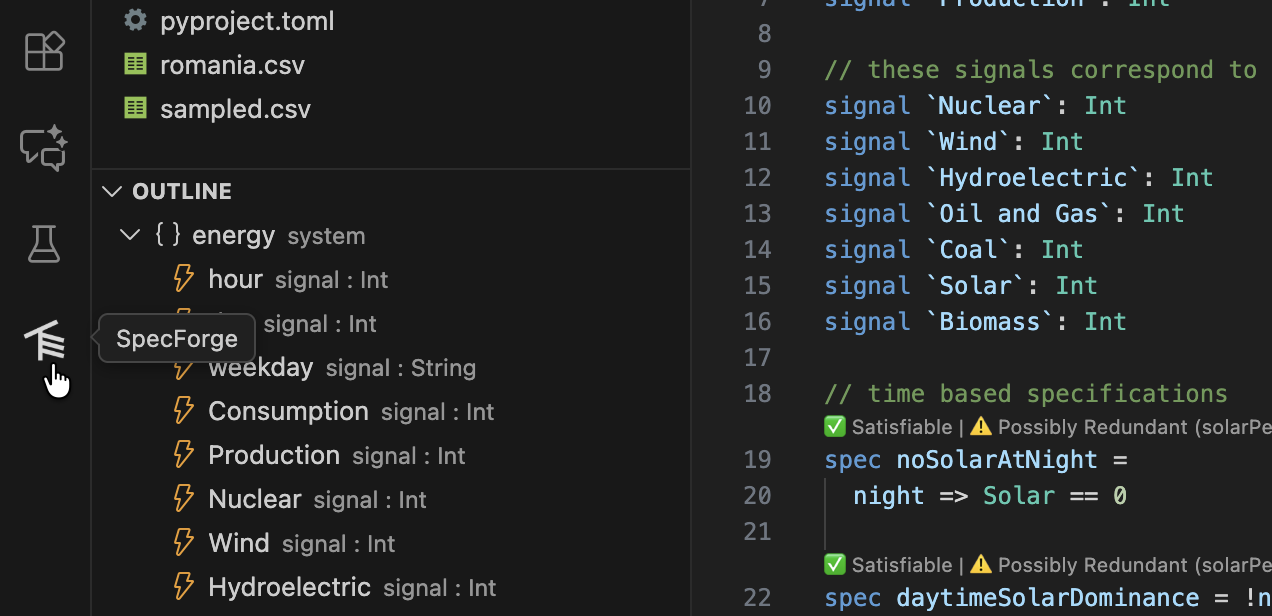This screenshot has width=1272, height=616.
Task: Collapse the OUTLINE section
Action: coord(111,190)
